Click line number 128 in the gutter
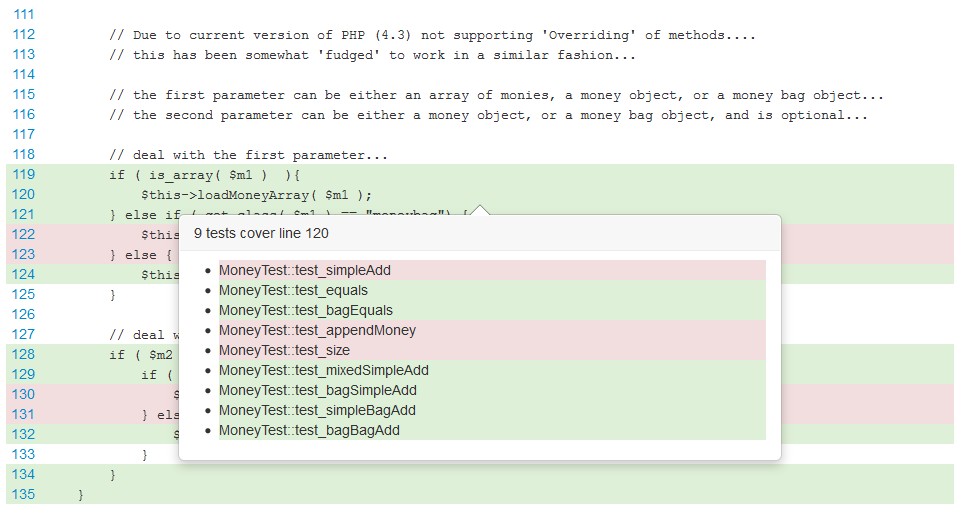The width and height of the screenshot is (960, 508). 24,354
